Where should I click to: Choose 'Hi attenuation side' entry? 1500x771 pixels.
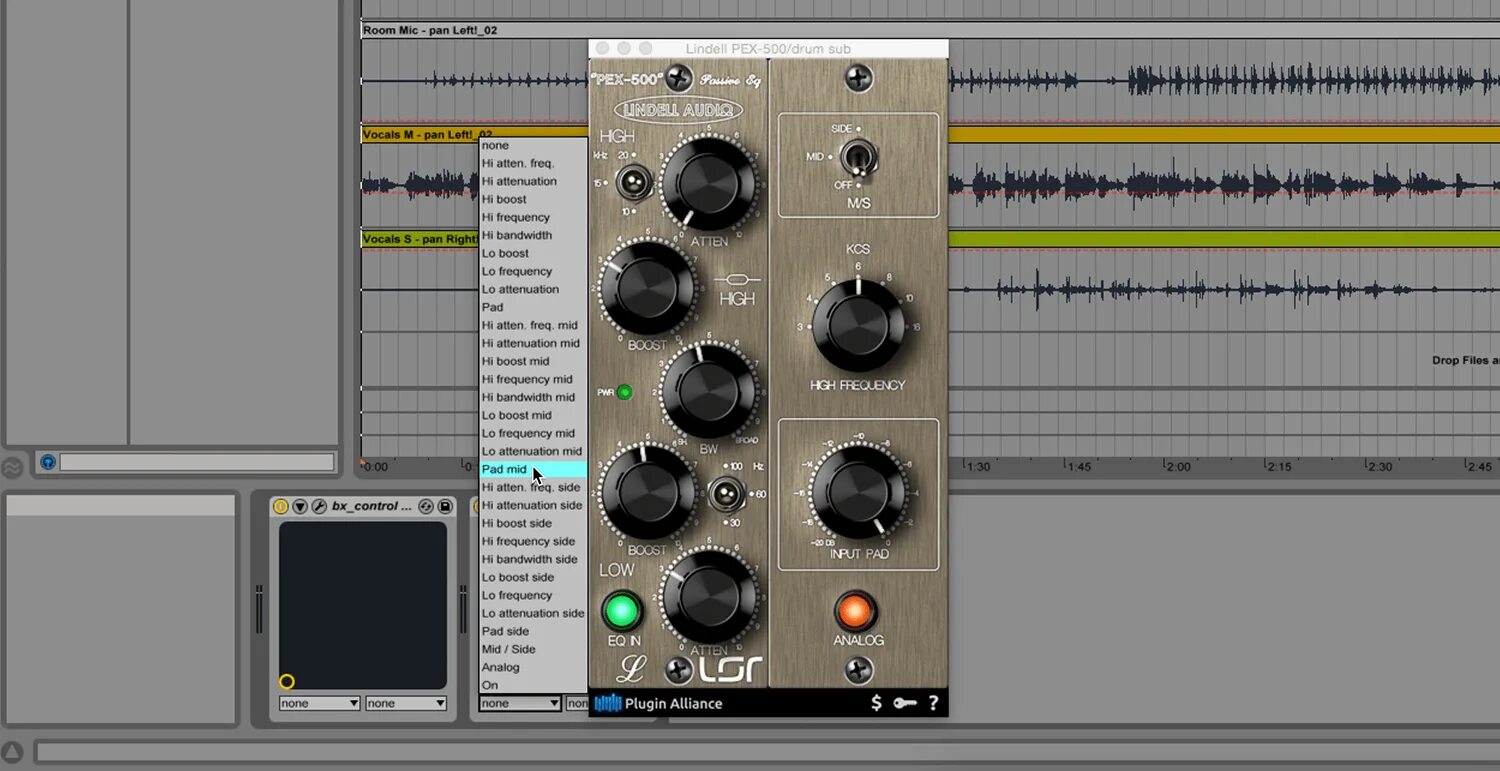click(533, 505)
